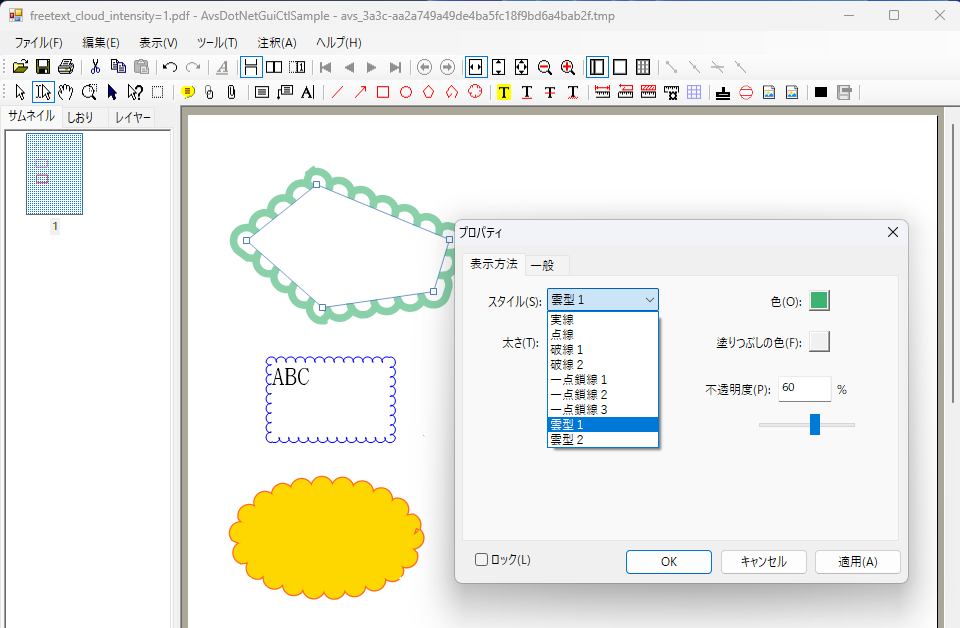This screenshot has width=960, height=628.
Task: Switch to the しおり panel tab
Action: [x=80, y=117]
